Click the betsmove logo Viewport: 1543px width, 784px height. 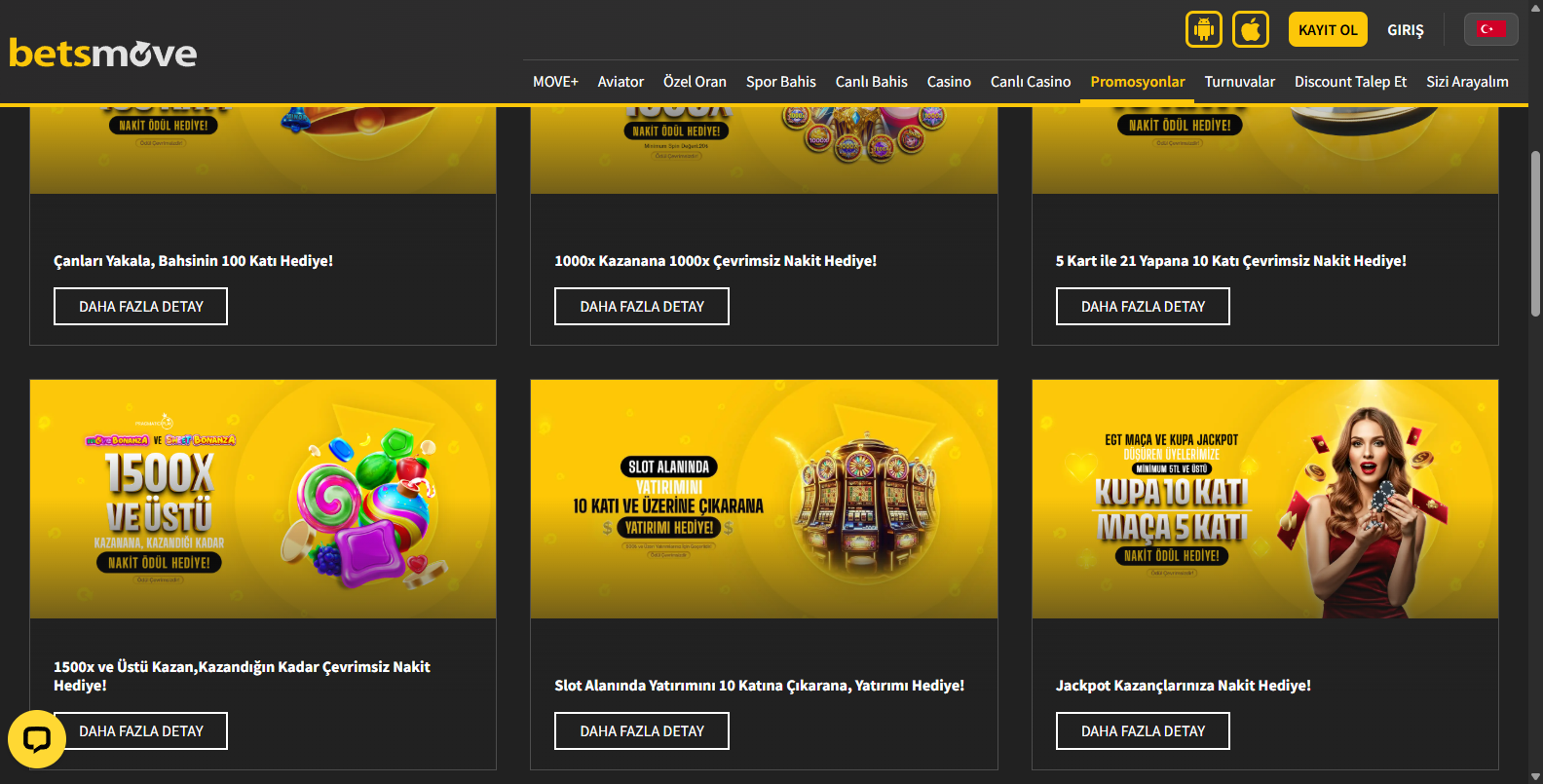tap(103, 53)
